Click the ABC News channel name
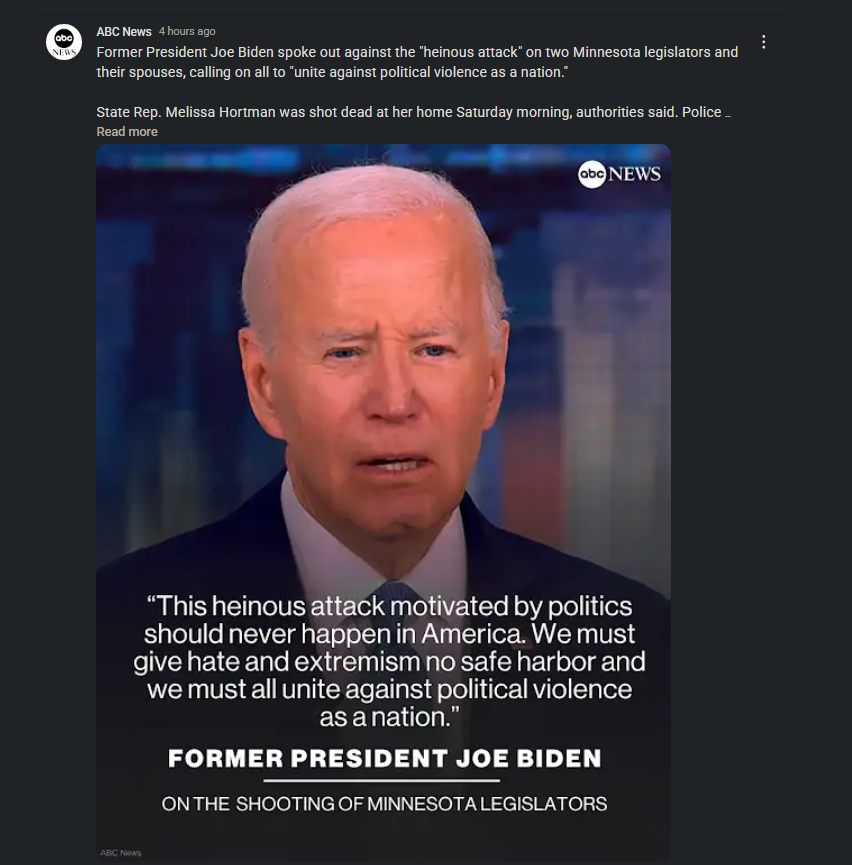 124,31
